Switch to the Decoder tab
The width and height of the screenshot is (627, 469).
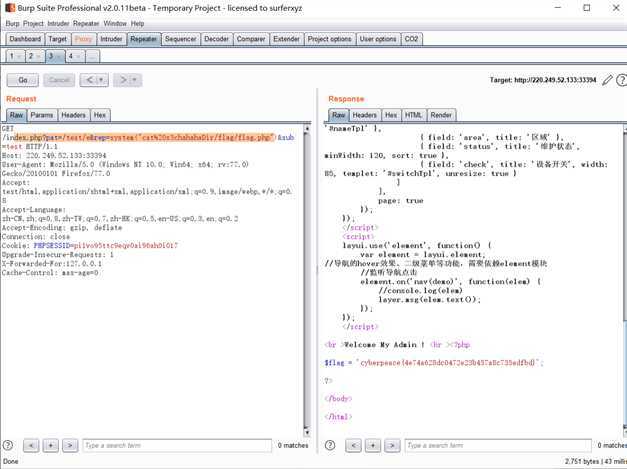coord(216,39)
